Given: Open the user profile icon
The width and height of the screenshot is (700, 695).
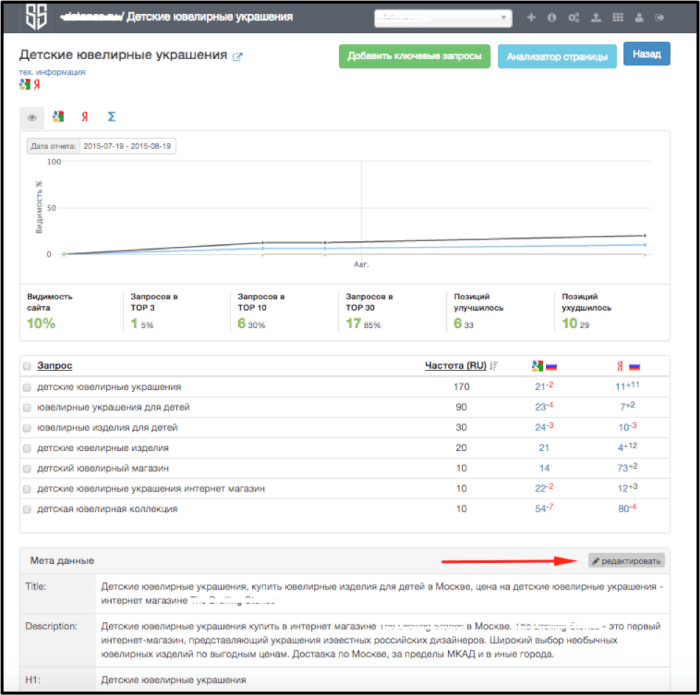Looking at the screenshot, I should tap(639, 17).
